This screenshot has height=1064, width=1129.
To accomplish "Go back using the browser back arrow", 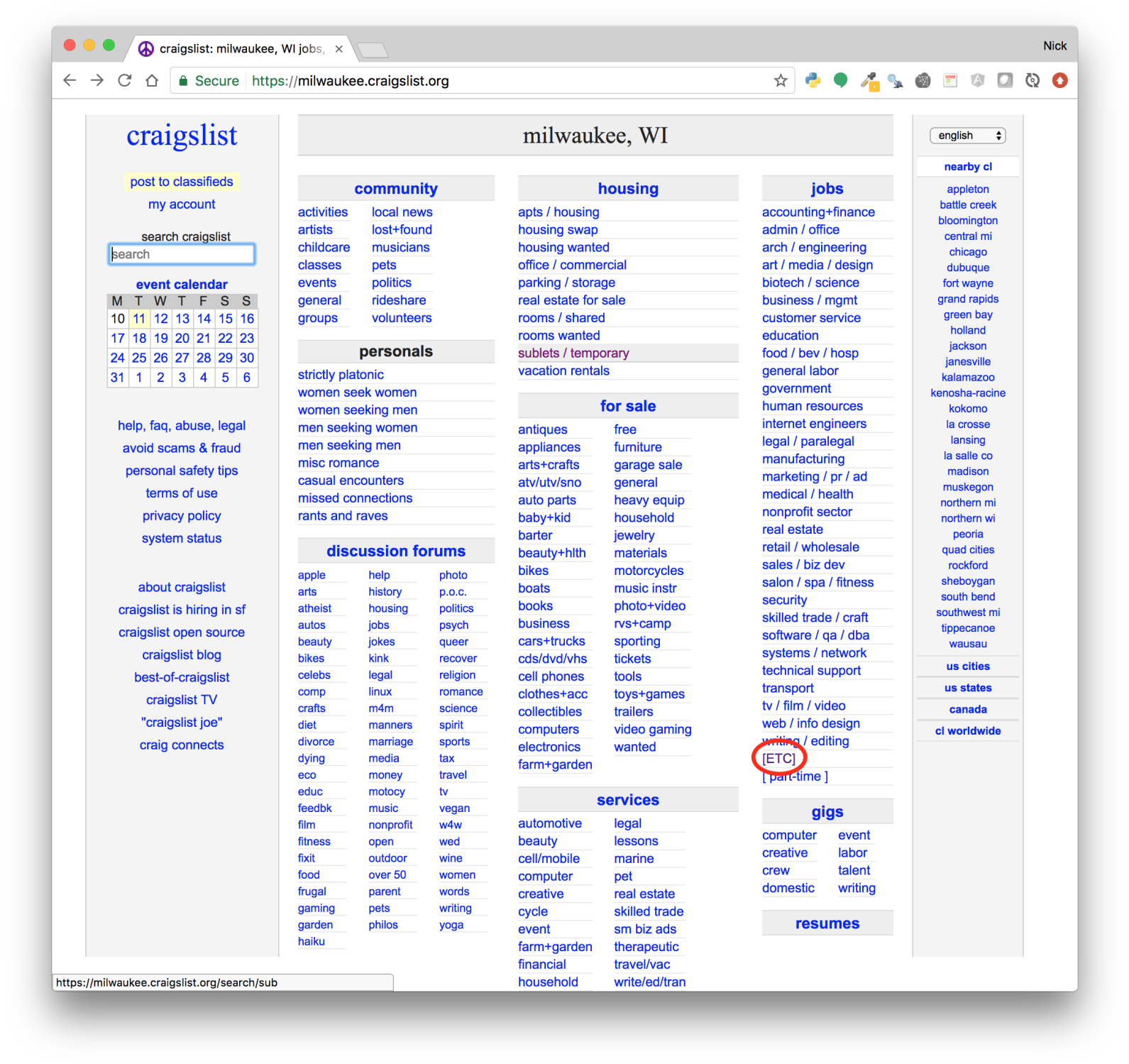I will [70, 81].
